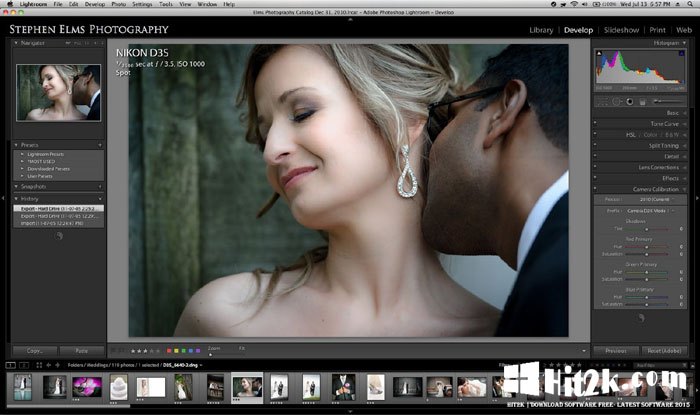
Task: Set rating to three stars
Action: tap(145, 351)
